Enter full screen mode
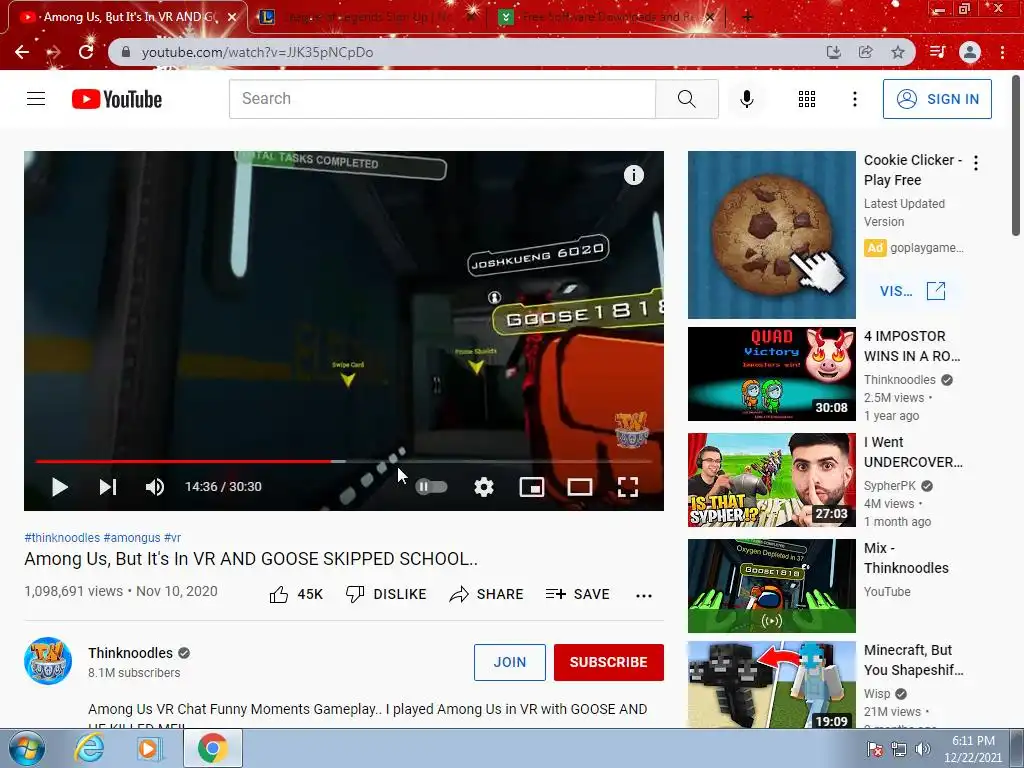 click(x=628, y=487)
